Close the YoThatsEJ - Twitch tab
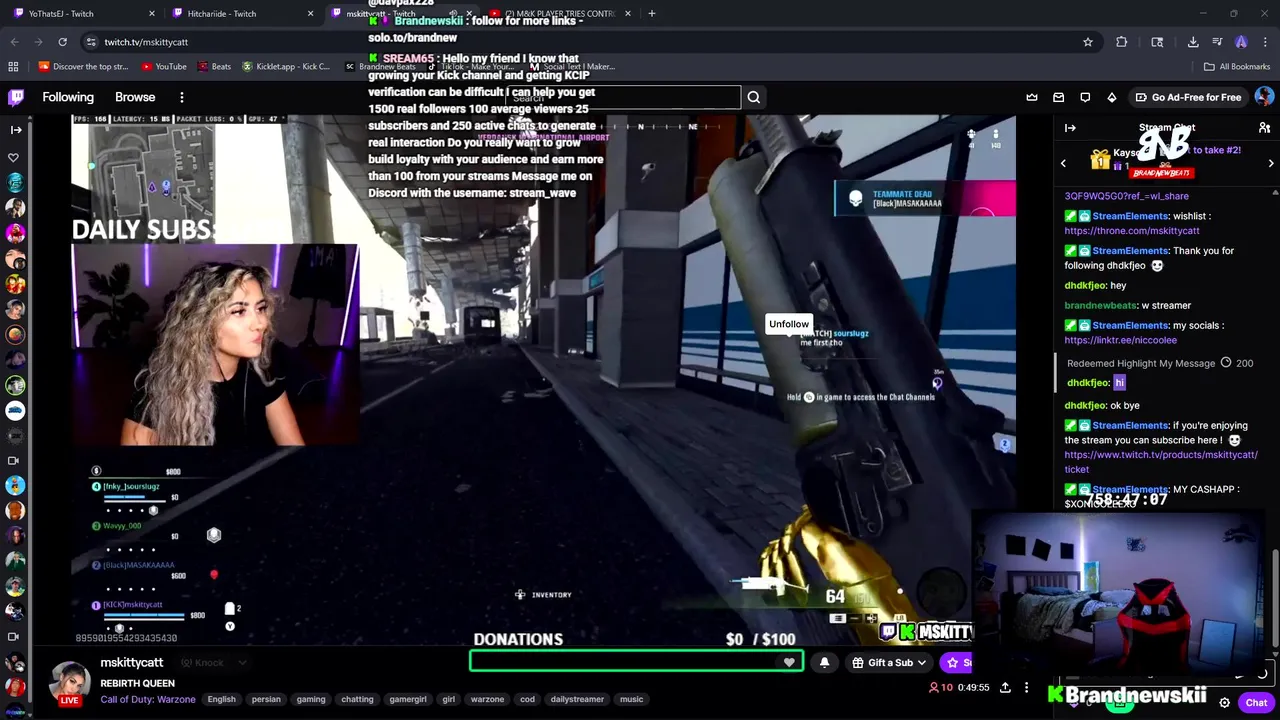This screenshot has height=720, width=1280. [152, 13]
